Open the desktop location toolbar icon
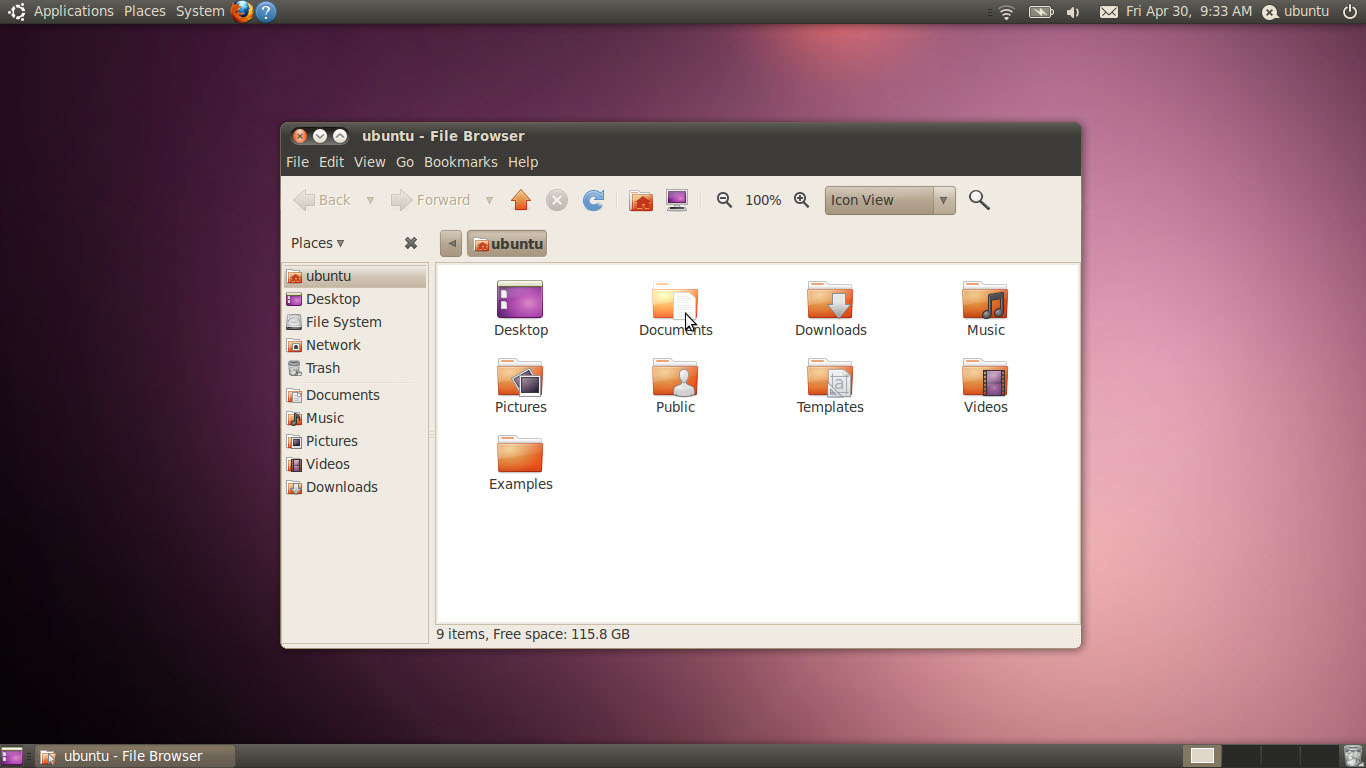This screenshot has width=1366, height=768. pos(677,200)
